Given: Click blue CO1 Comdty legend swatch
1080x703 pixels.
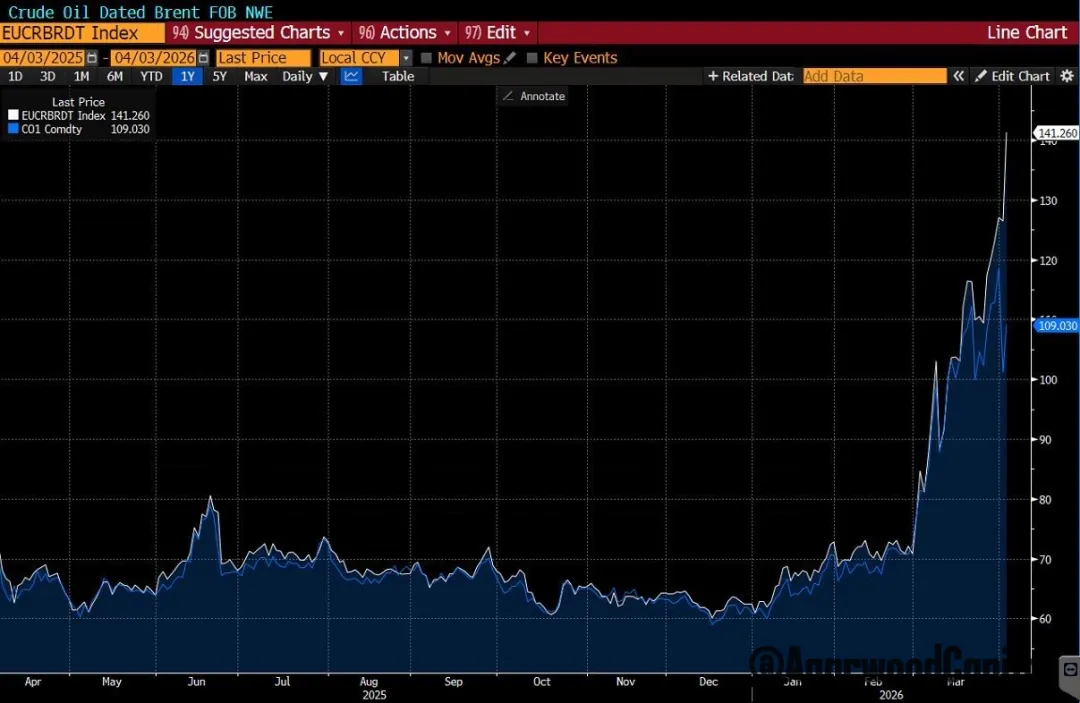Looking at the screenshot, I should click(x=13, y=129).
